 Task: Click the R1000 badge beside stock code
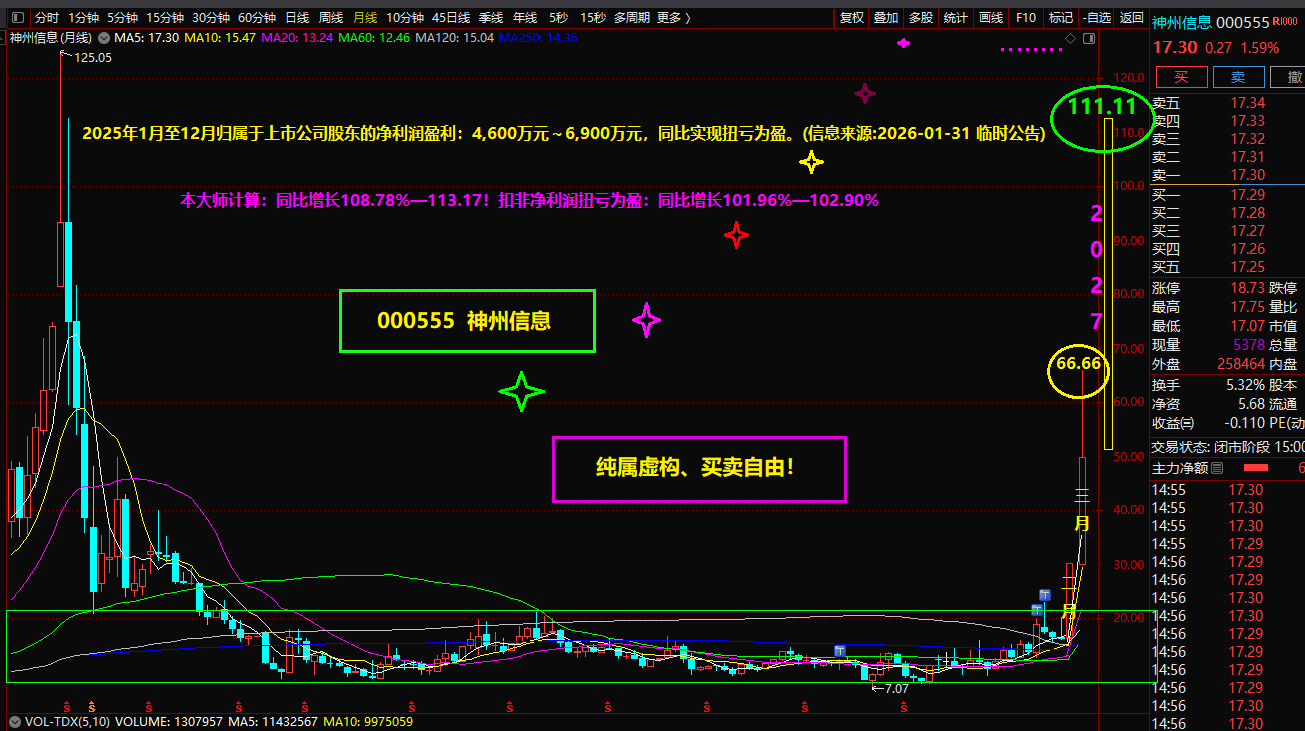click(x=1285, y=22)
